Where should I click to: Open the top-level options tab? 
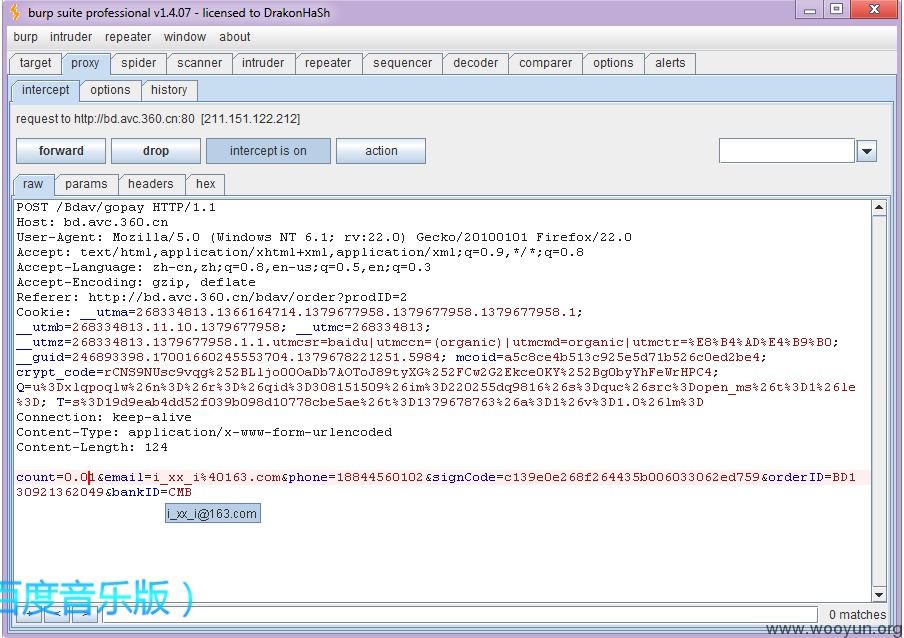(x=613, y=63)
